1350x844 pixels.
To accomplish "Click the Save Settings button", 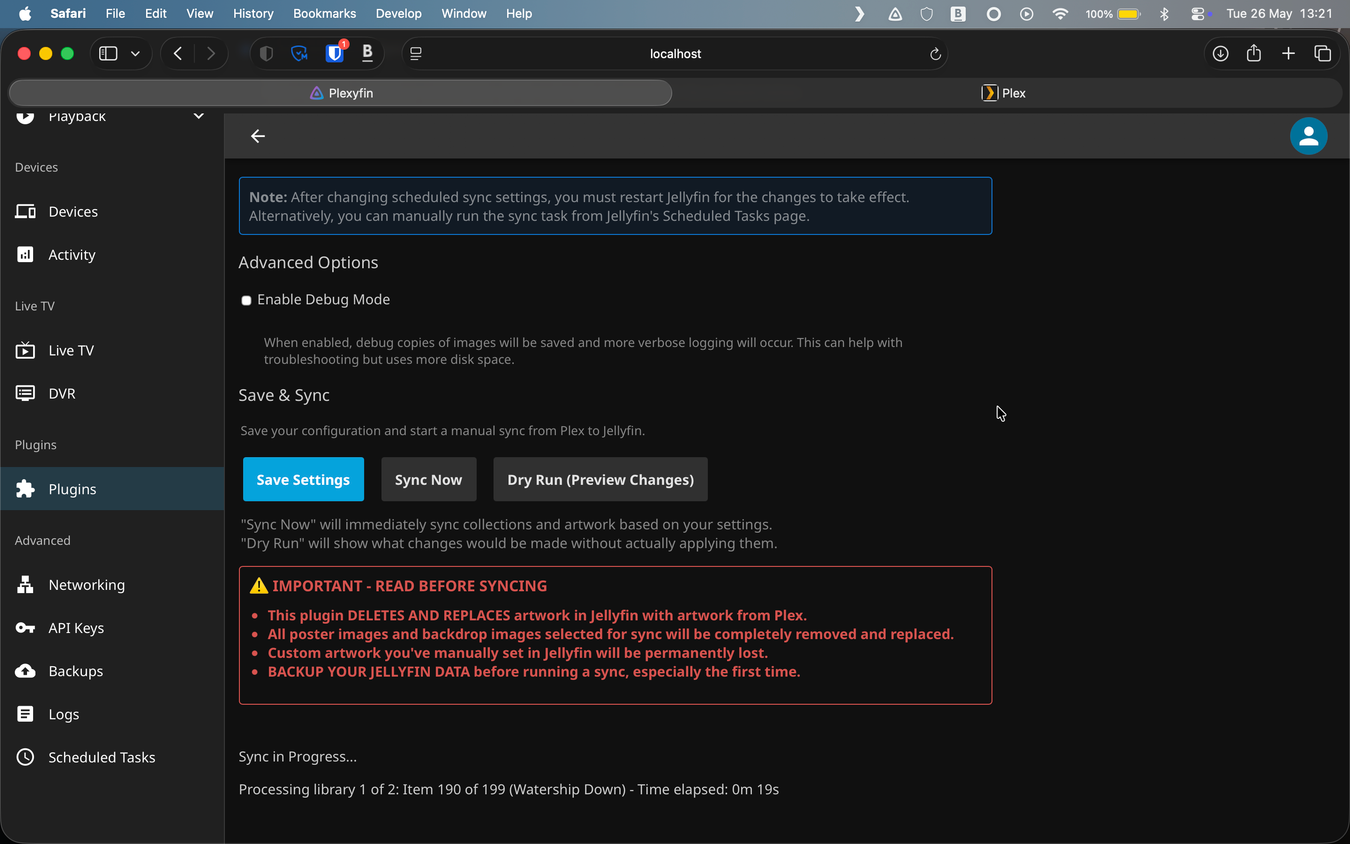I will [x=303, y=480].
